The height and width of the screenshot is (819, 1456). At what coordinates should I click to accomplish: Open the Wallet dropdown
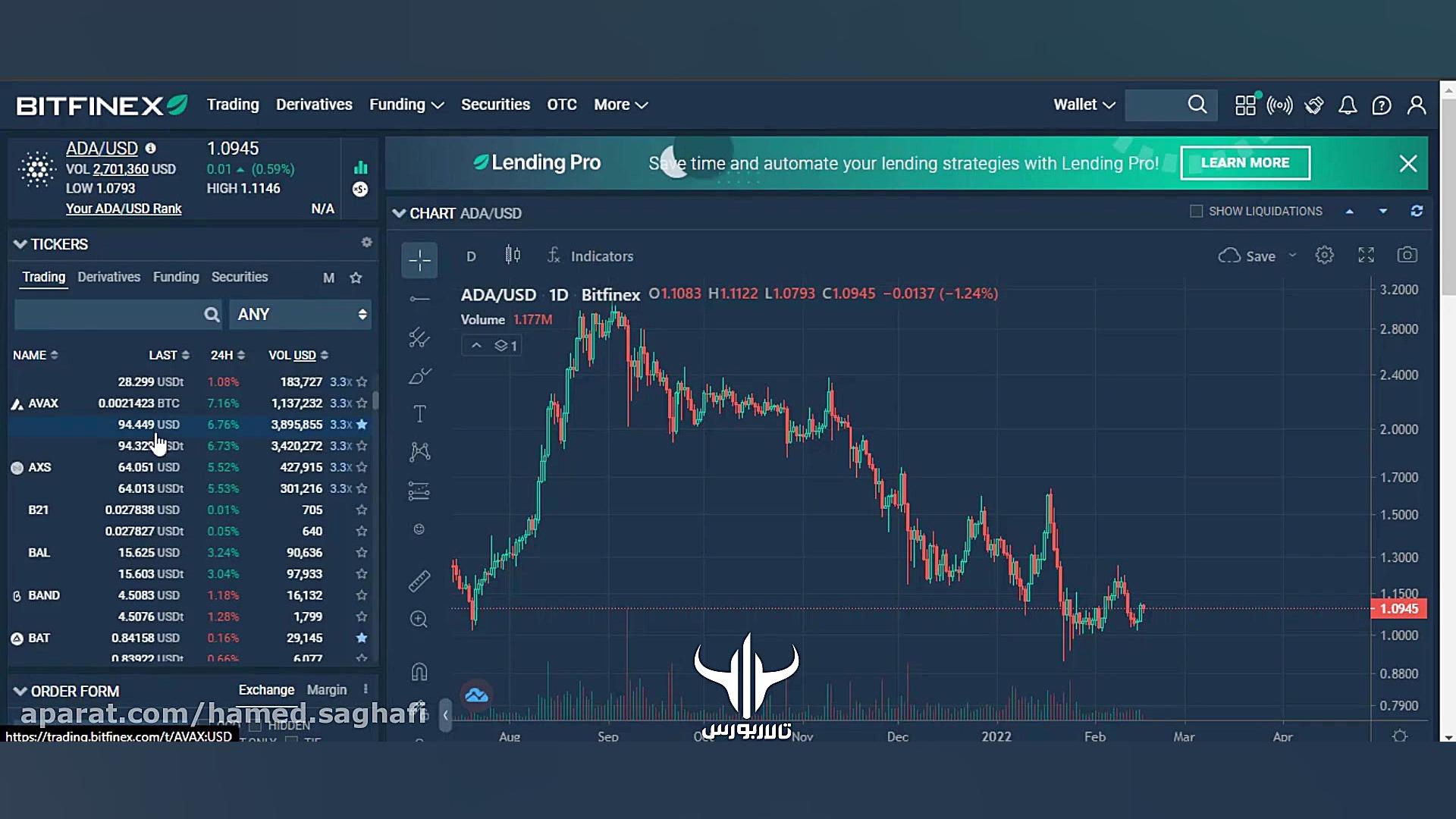click(1084, 105)
